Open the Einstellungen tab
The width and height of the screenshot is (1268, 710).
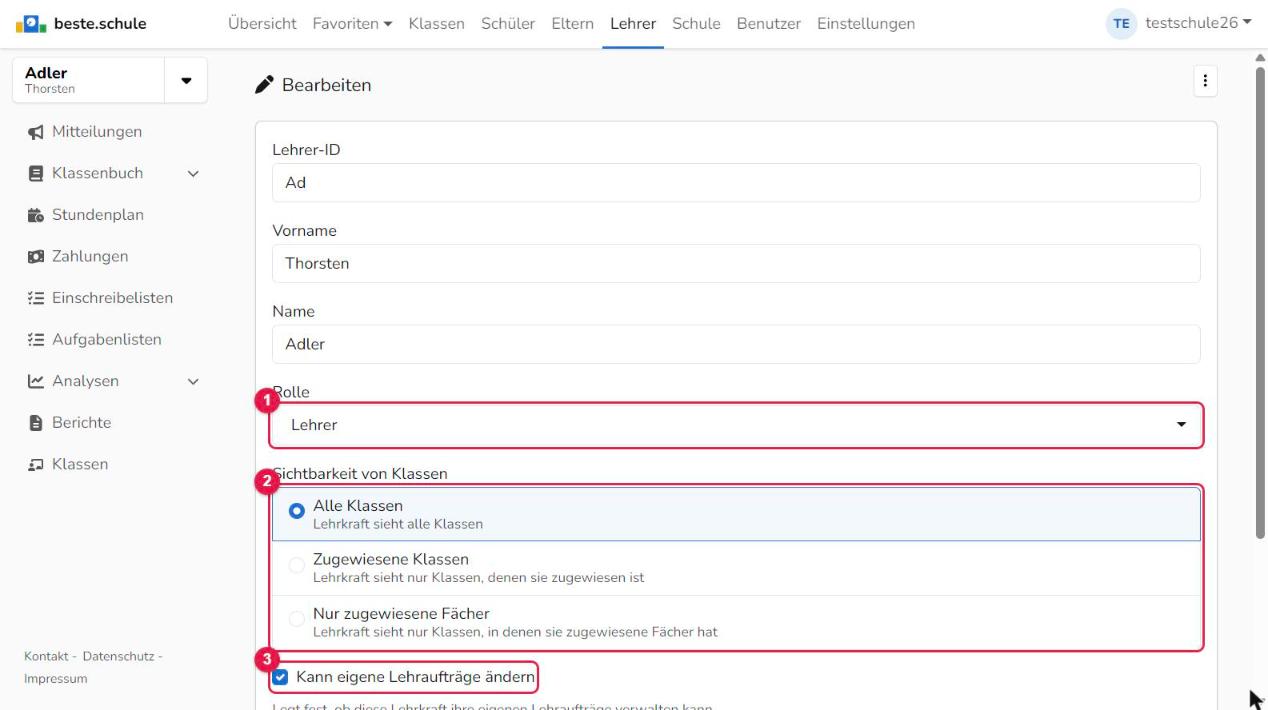pyautogui.click(x=866, y=23)
